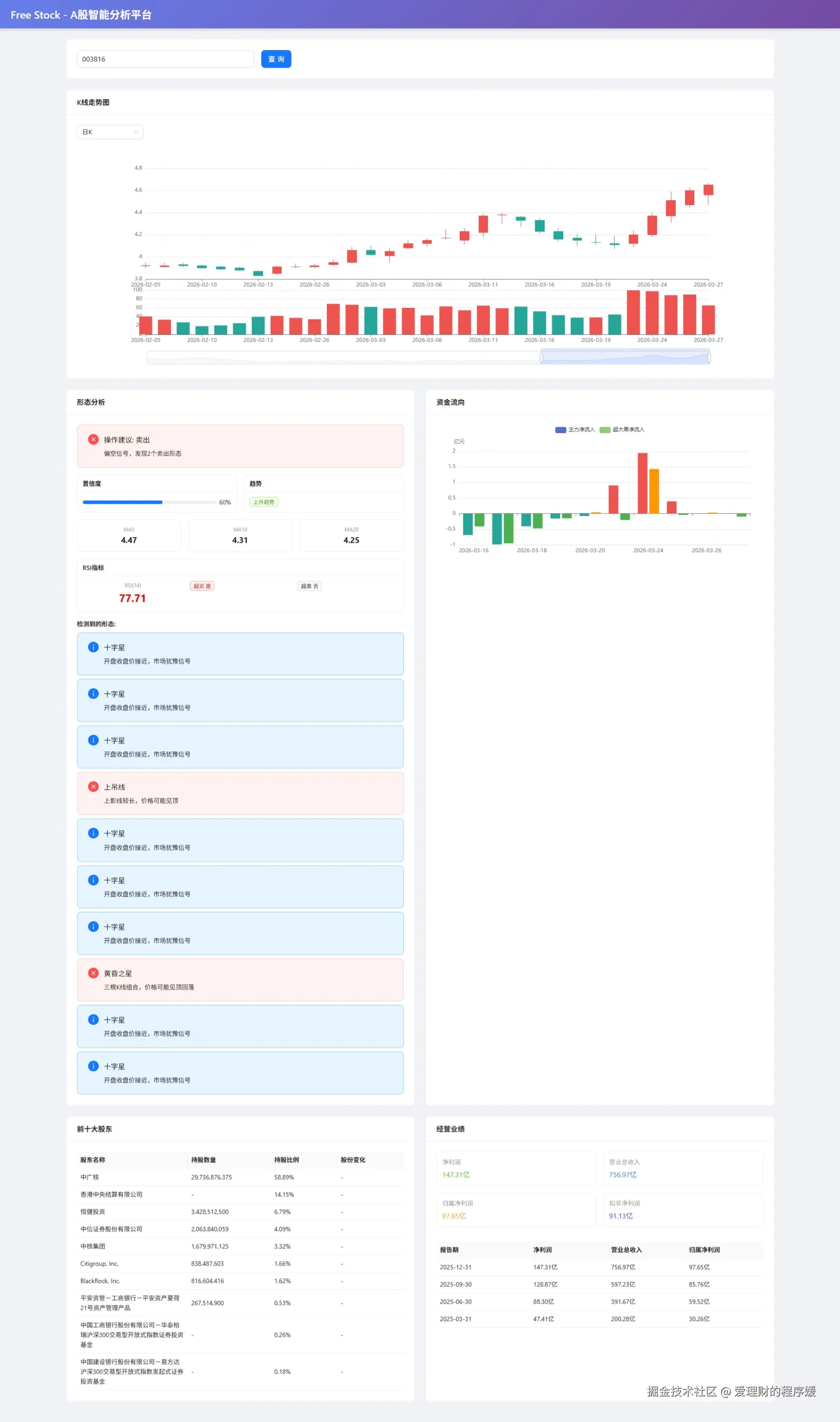This screenshot has height=1422, width=840.
Task: Click the 经营业绩 panel title
Action: pyautogui.click(x=450, y=1129)
